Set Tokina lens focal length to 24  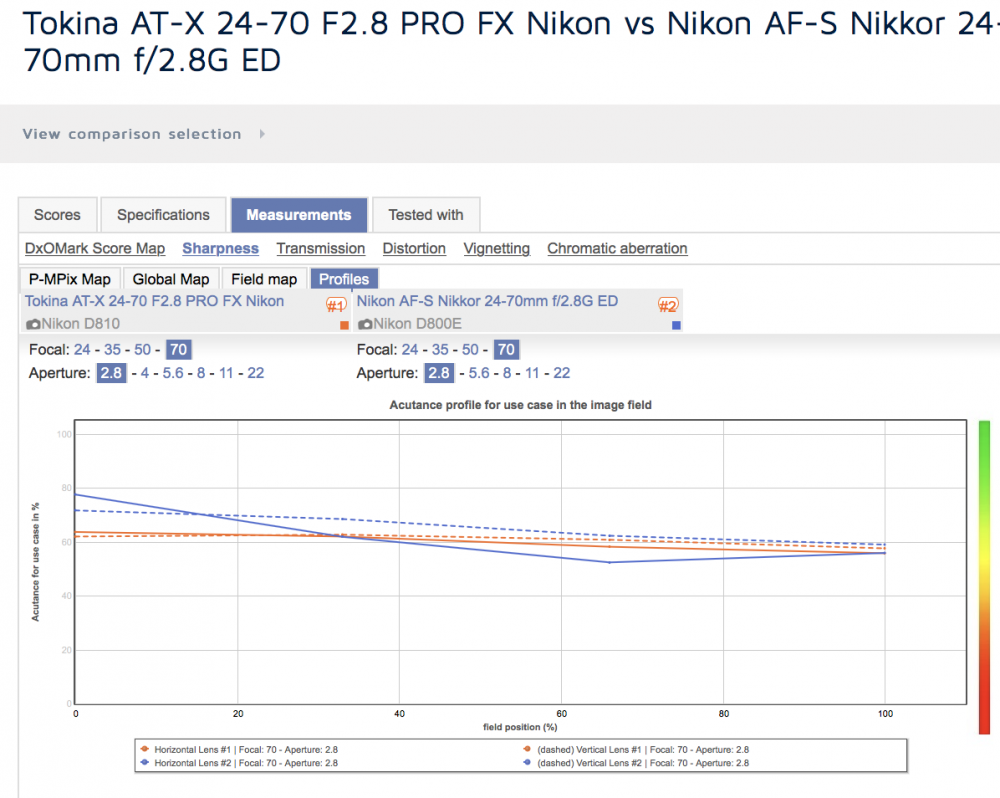coord(82,350)
